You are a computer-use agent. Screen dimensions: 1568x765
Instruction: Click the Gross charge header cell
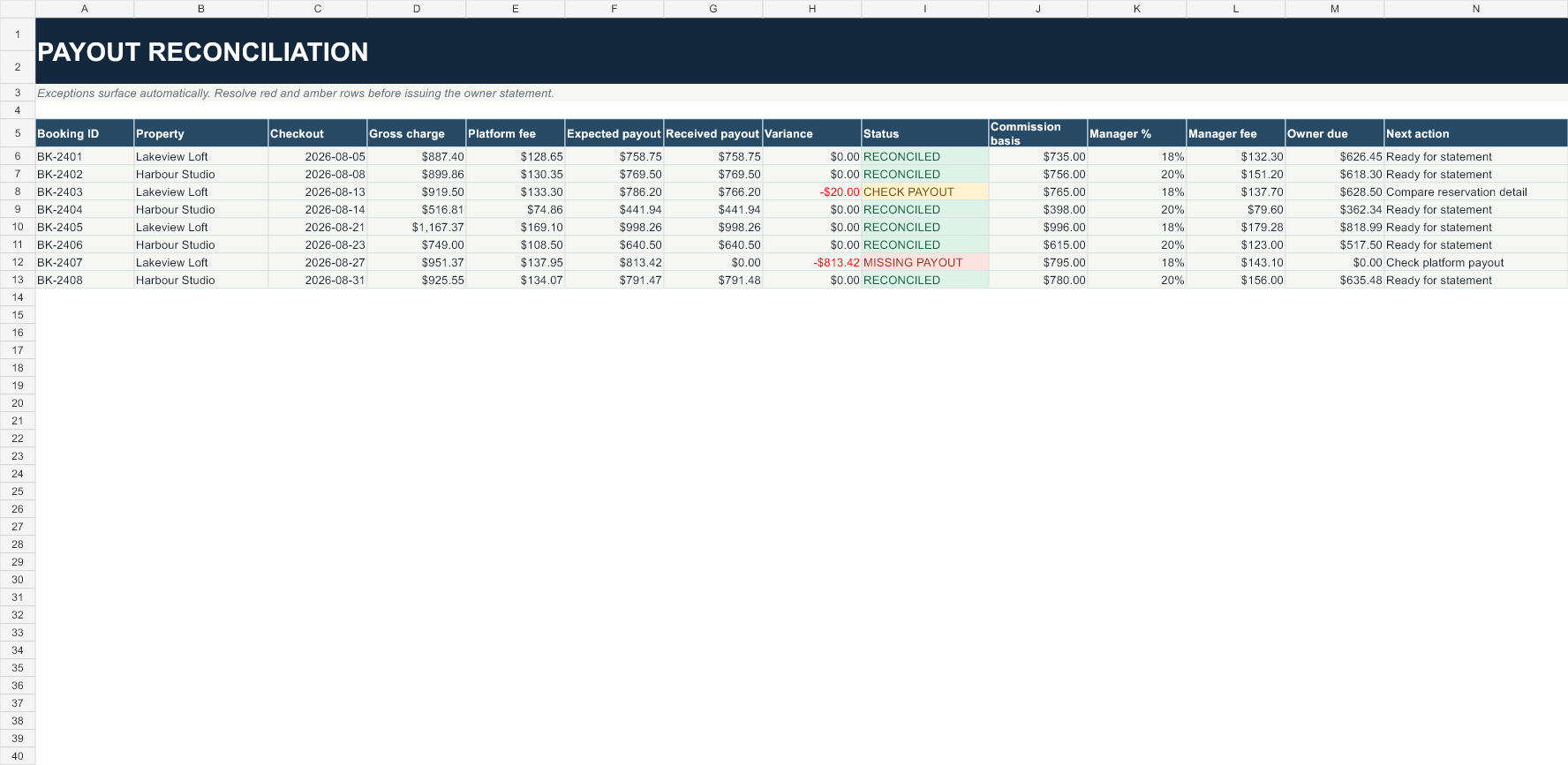417,133
